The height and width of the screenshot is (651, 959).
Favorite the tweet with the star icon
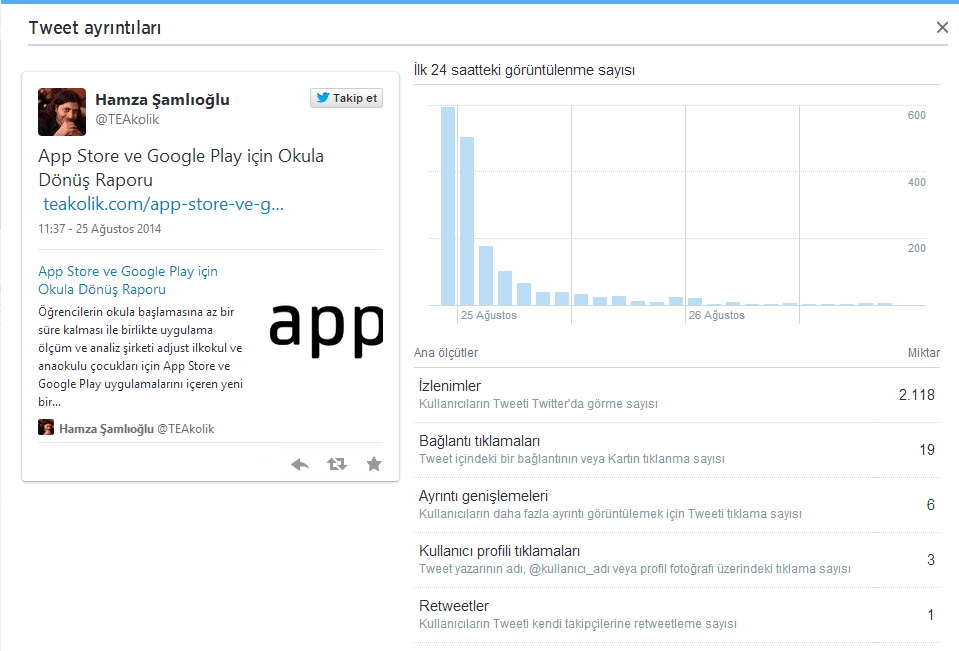374,464
